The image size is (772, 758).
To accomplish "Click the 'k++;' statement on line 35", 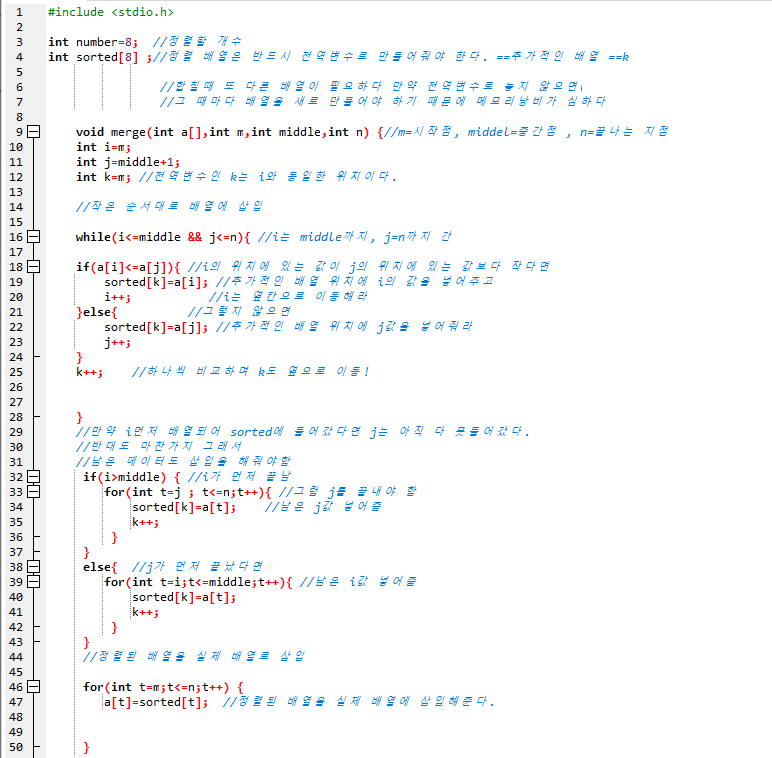I will pos(145,522).
